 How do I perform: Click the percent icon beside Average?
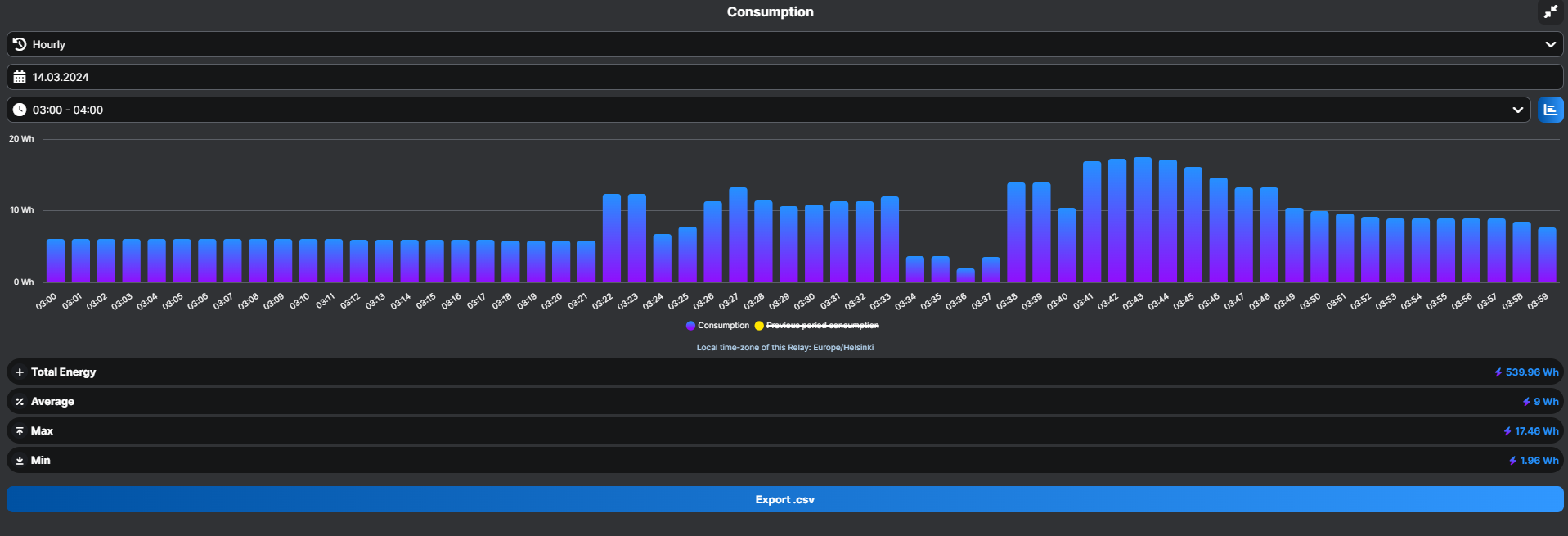coord(20,402)
